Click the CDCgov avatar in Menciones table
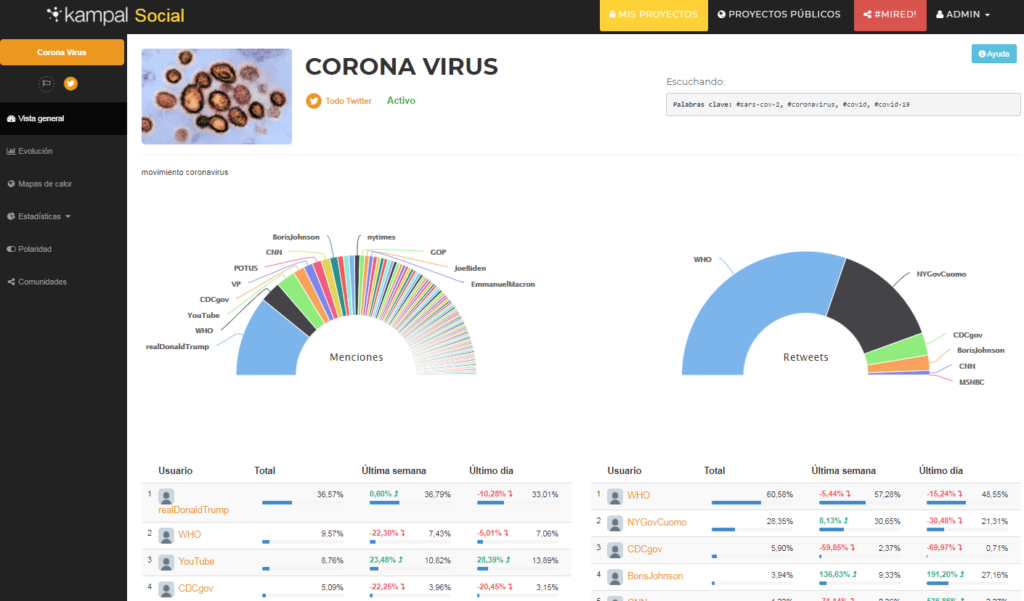The width and height of the screenshot is (1024, 601). pos(166,589)
